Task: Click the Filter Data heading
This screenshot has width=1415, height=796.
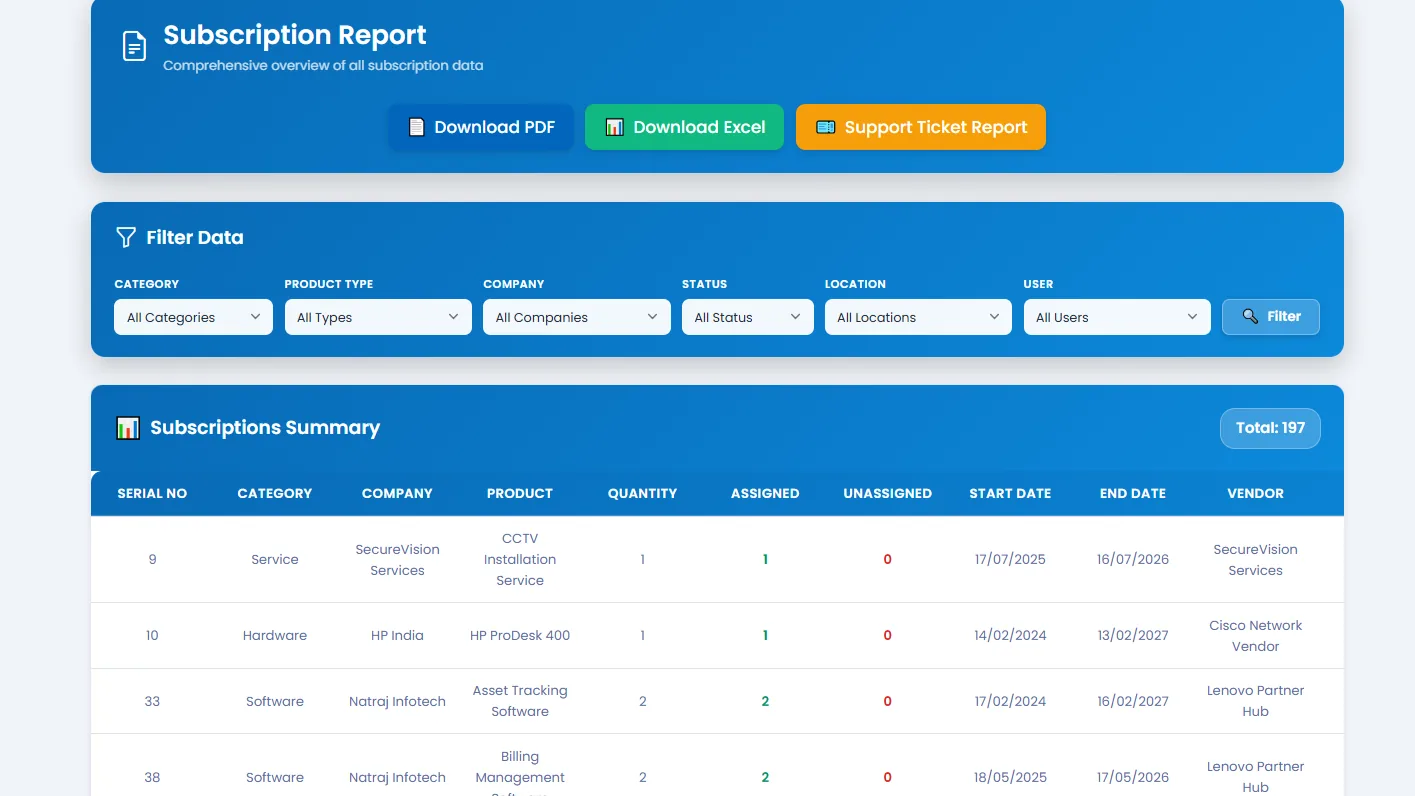Action: pyautogui.click(x=195, y=237)
